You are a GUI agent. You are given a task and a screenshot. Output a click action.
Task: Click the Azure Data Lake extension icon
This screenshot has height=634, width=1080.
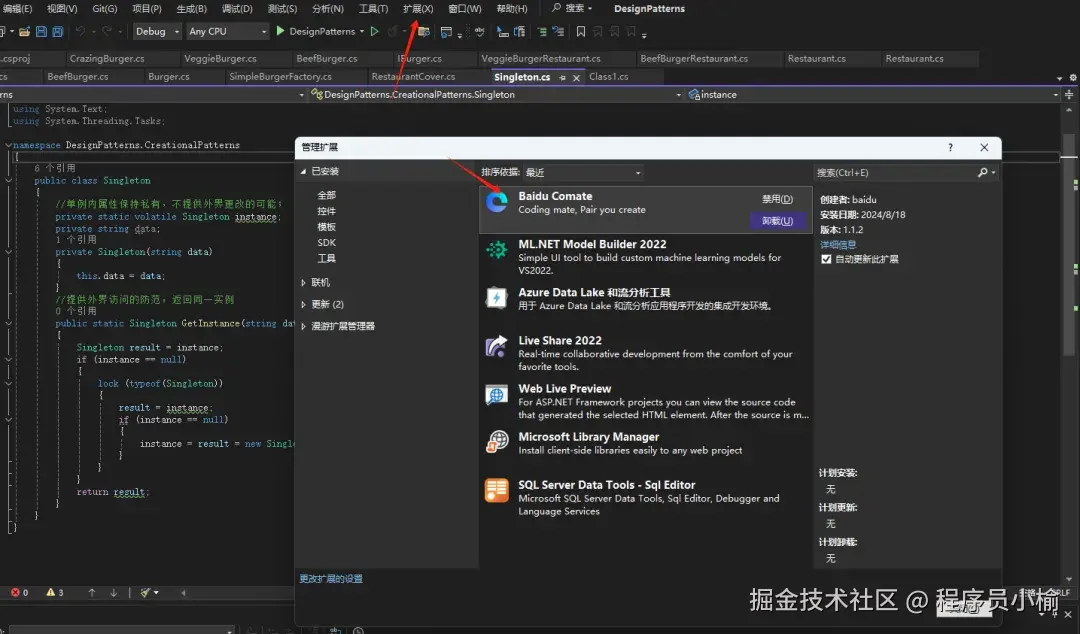(497, 298)
